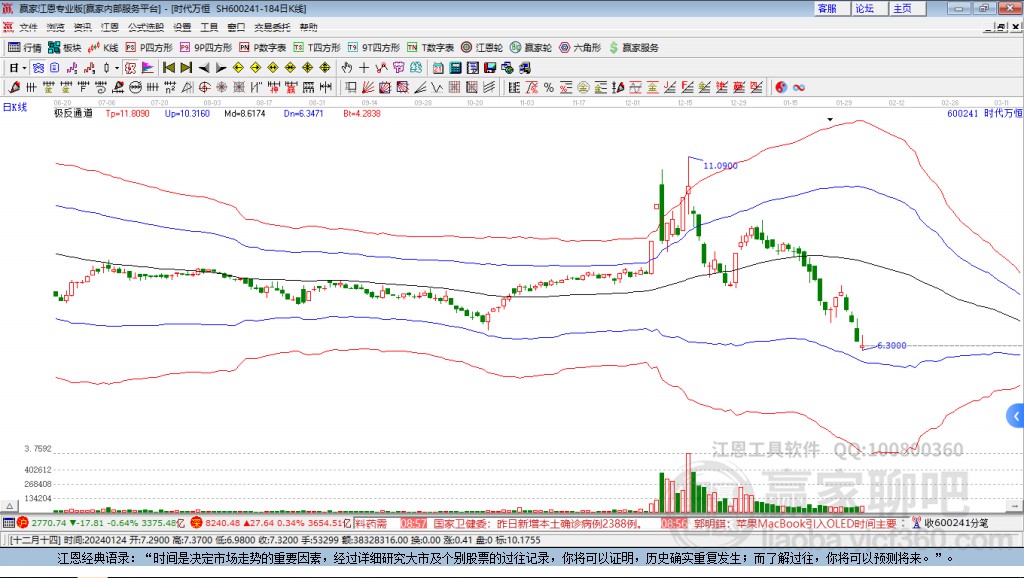1024x578 pixels.
Task: Jump to last bar with skip-end icon
Action: click(186, 68)
